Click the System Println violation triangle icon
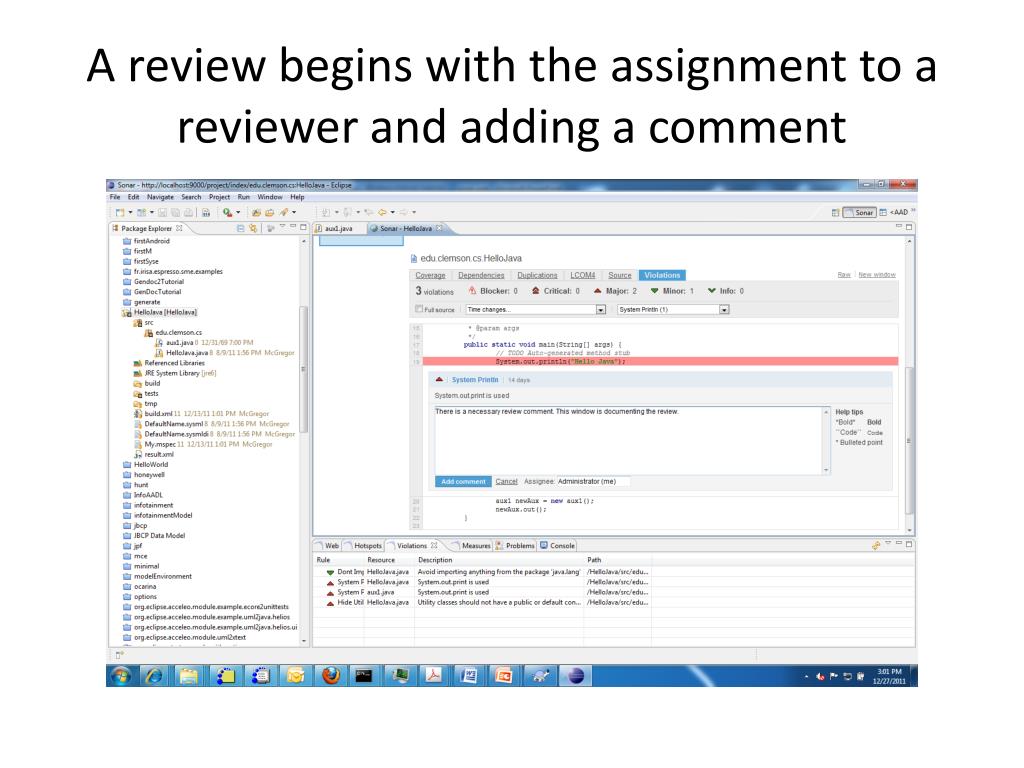Viewport: 1024px width, 768px height. click(440, 380)
